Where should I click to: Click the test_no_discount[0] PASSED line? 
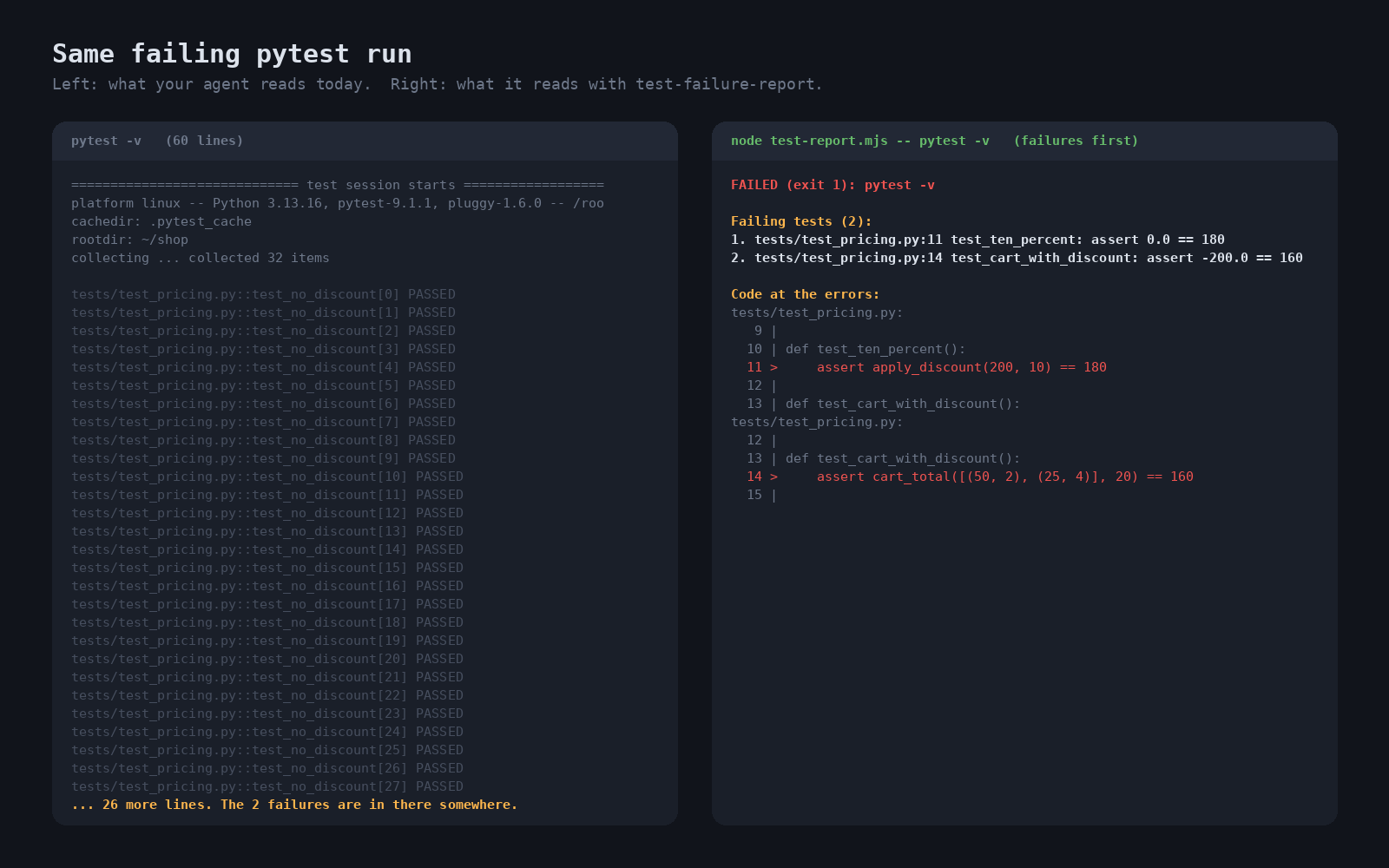tap(263, 294)
